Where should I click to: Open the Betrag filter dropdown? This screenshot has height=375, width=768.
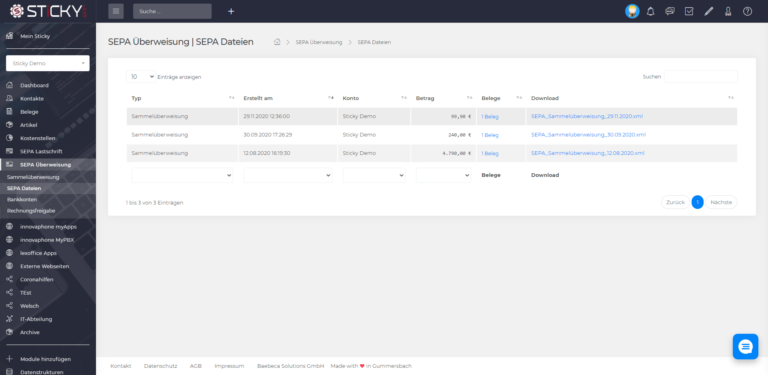pyautogui.click(x=443, y=175)
